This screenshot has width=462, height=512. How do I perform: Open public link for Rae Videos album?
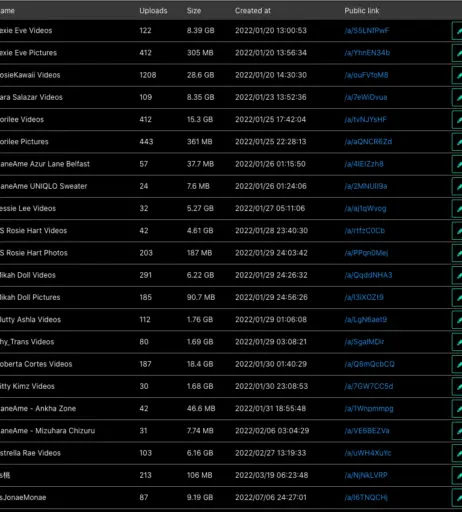[x=368, y=453]
